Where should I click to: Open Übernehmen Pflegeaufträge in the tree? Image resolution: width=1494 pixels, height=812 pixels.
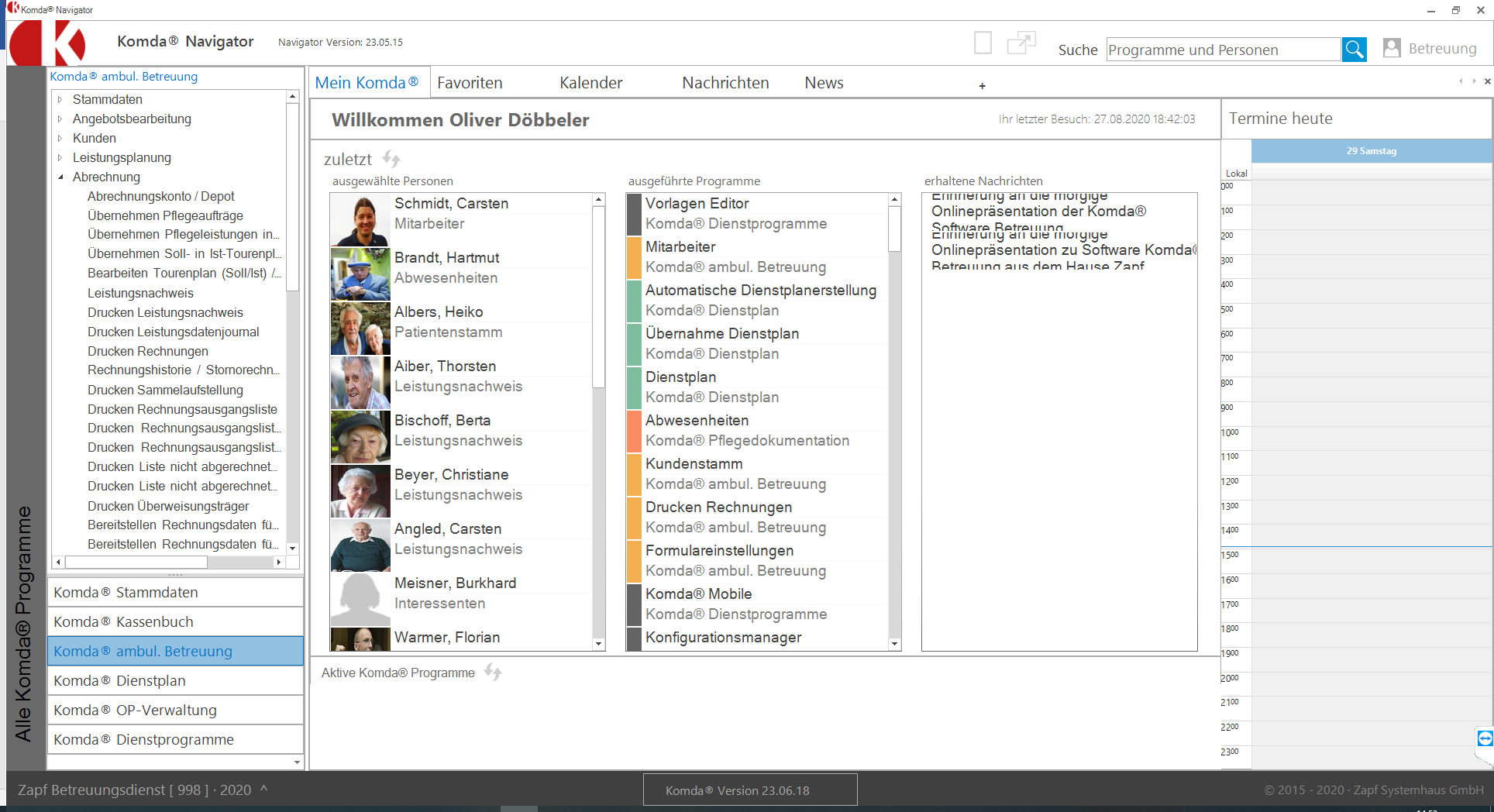(x=165, y=215)
